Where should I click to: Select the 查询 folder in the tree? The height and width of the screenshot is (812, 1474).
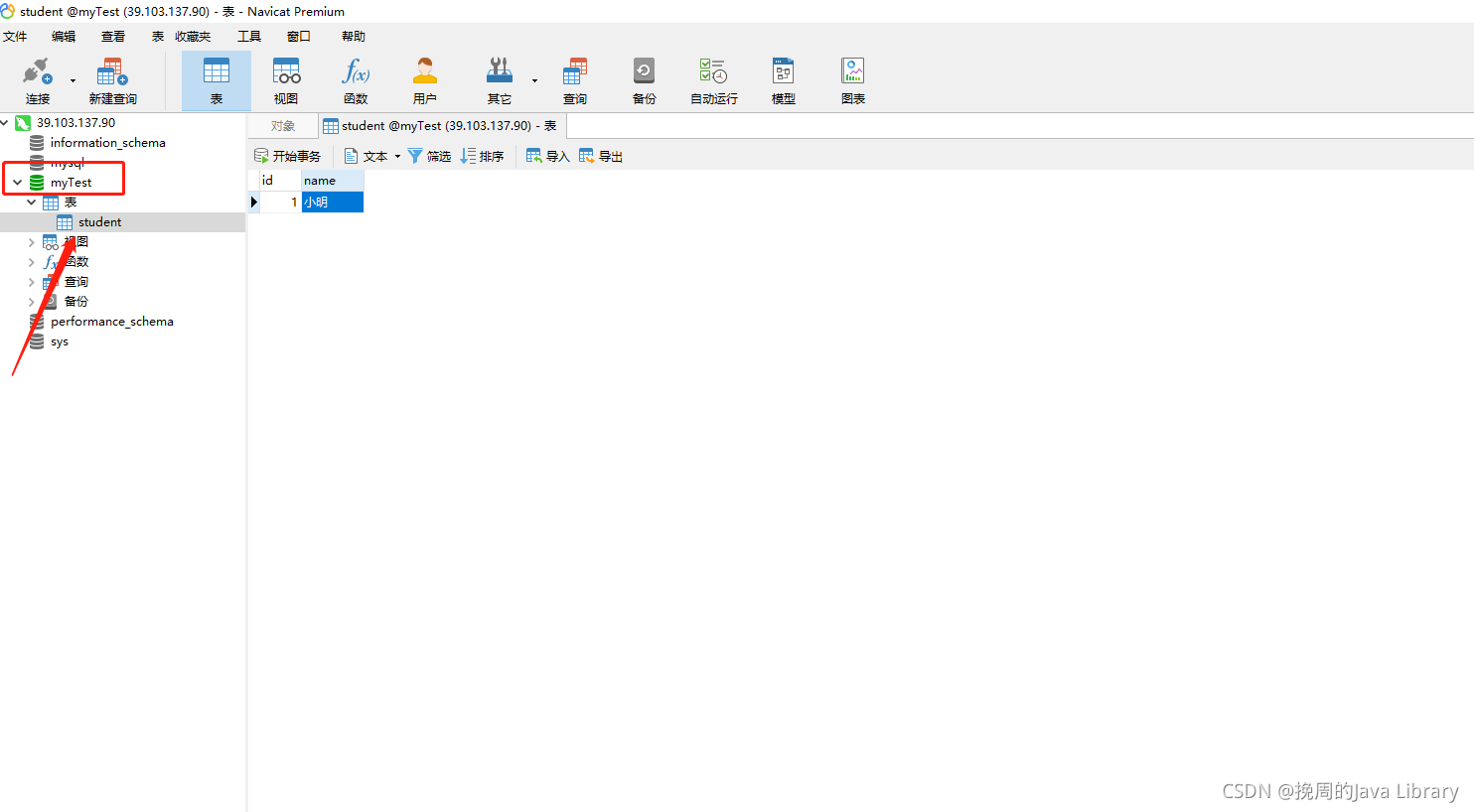pos(75,282)
